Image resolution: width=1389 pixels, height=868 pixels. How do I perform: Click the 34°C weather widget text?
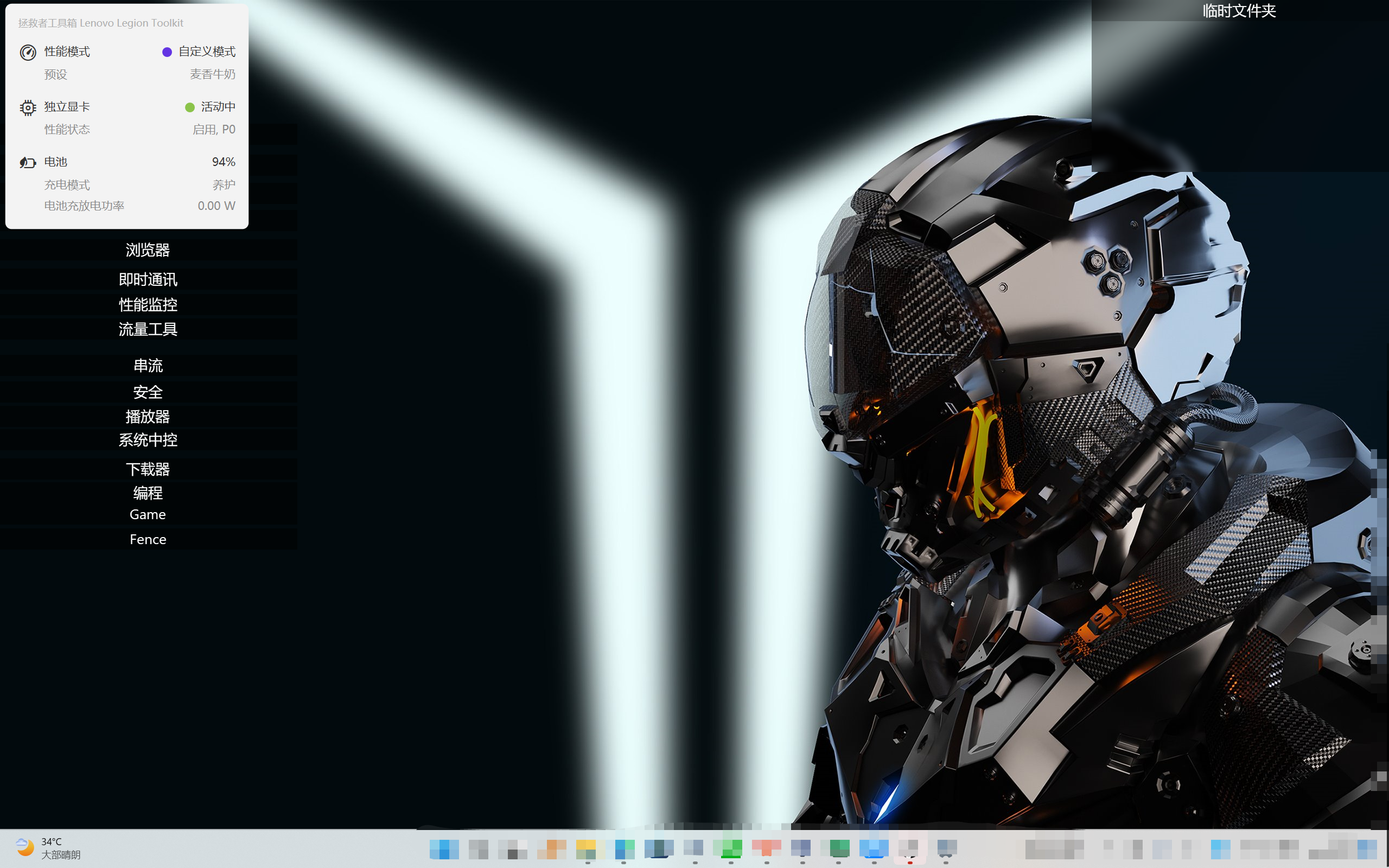tap(50, 841)
